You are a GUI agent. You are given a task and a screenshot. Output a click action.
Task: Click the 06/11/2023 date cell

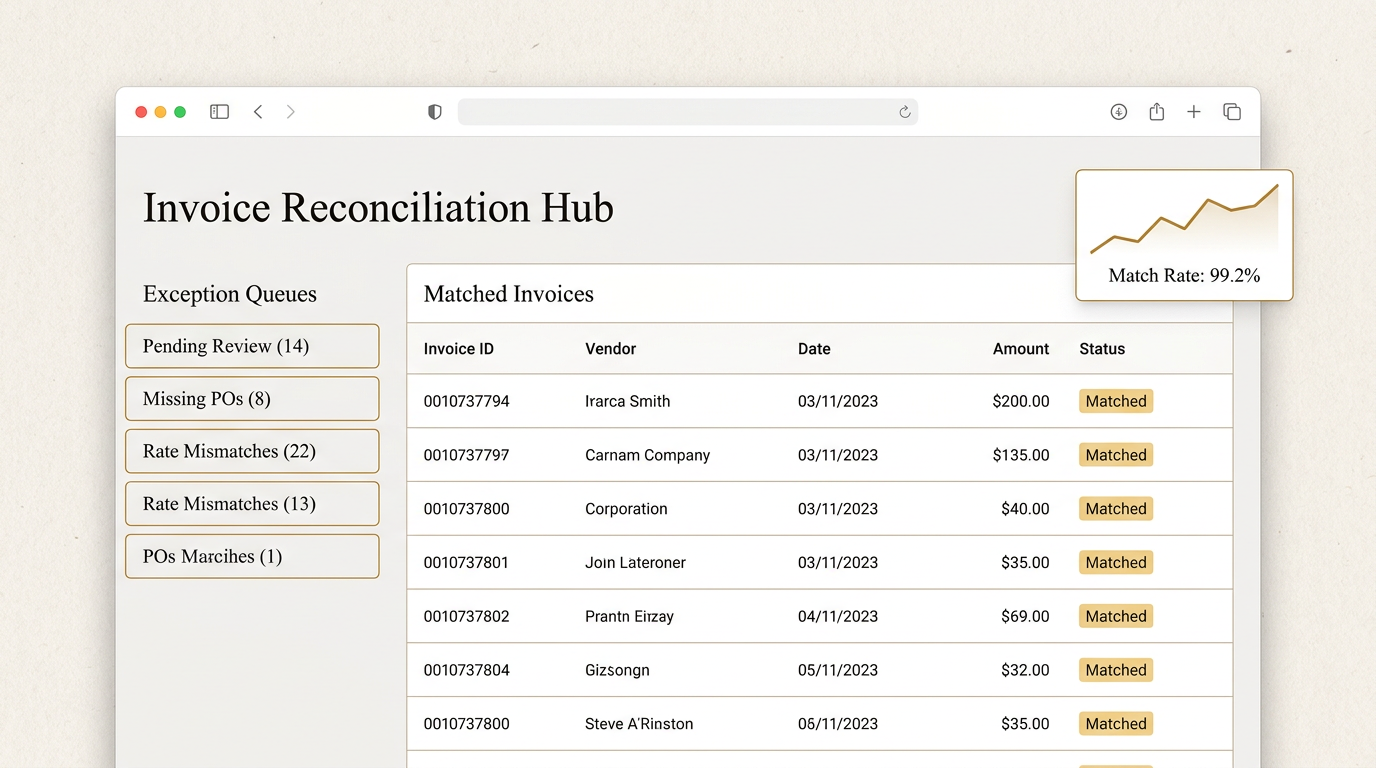pyautogui.click(x=838, y=724)
